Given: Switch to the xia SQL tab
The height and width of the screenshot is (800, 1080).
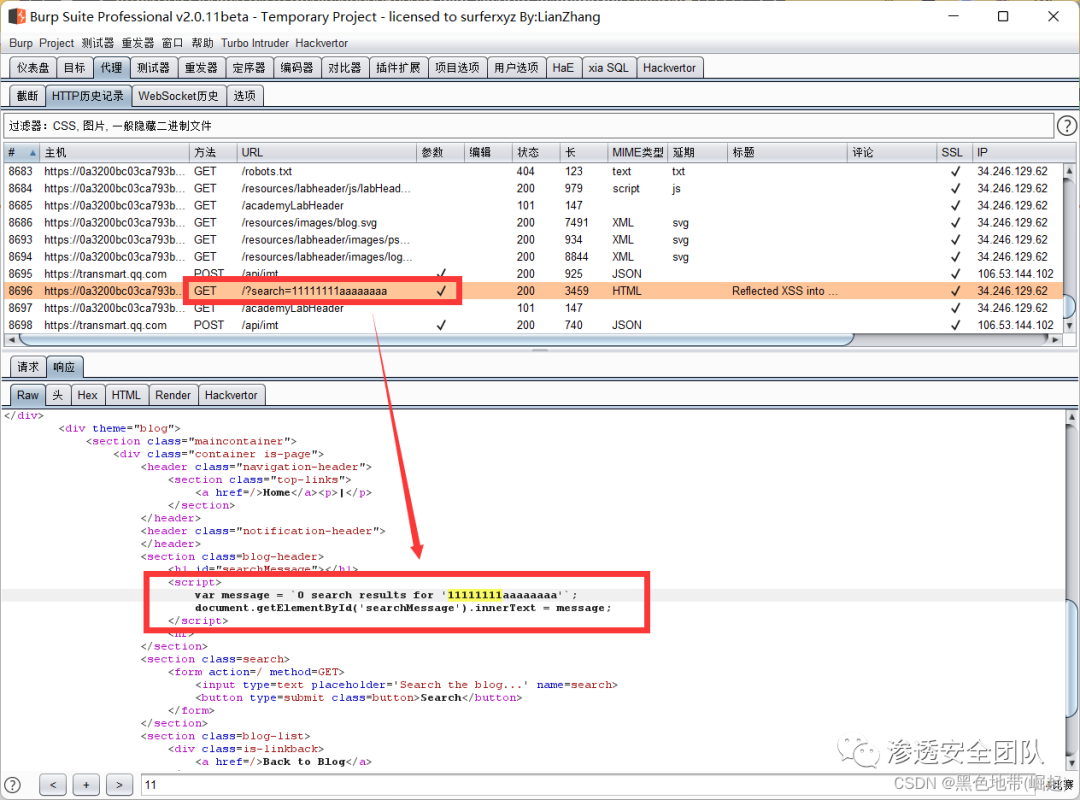Looking at the screenshot, I should point(608,68).
